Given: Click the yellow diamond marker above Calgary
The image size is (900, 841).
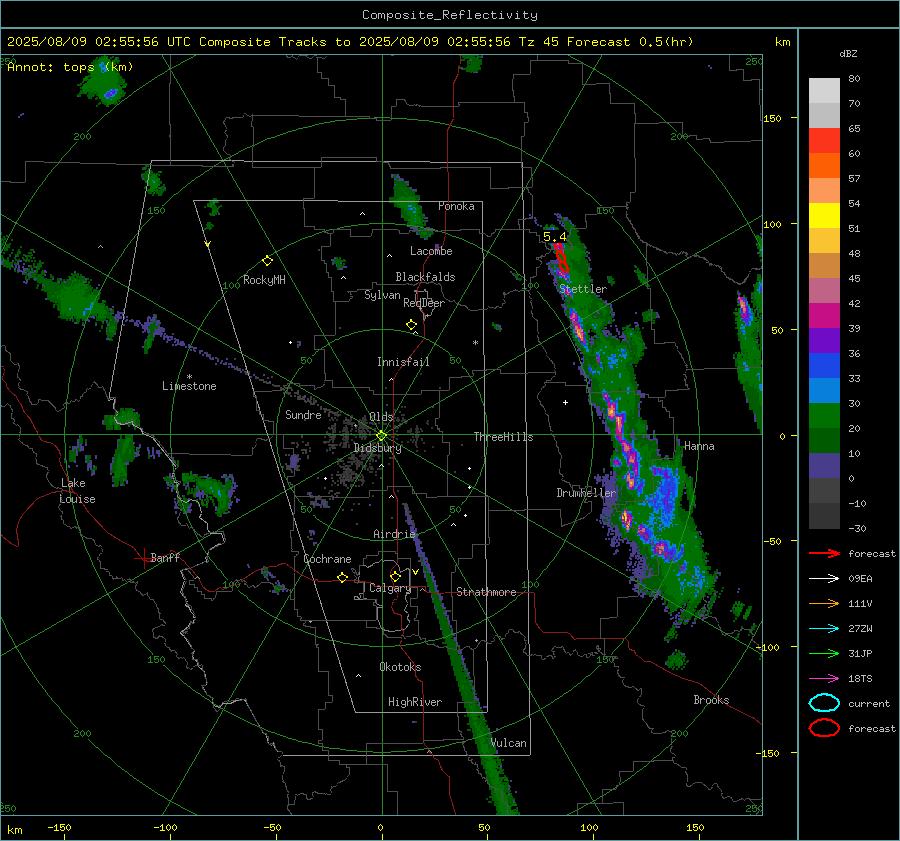Looking at the screenshot, I should coord(395,576).
